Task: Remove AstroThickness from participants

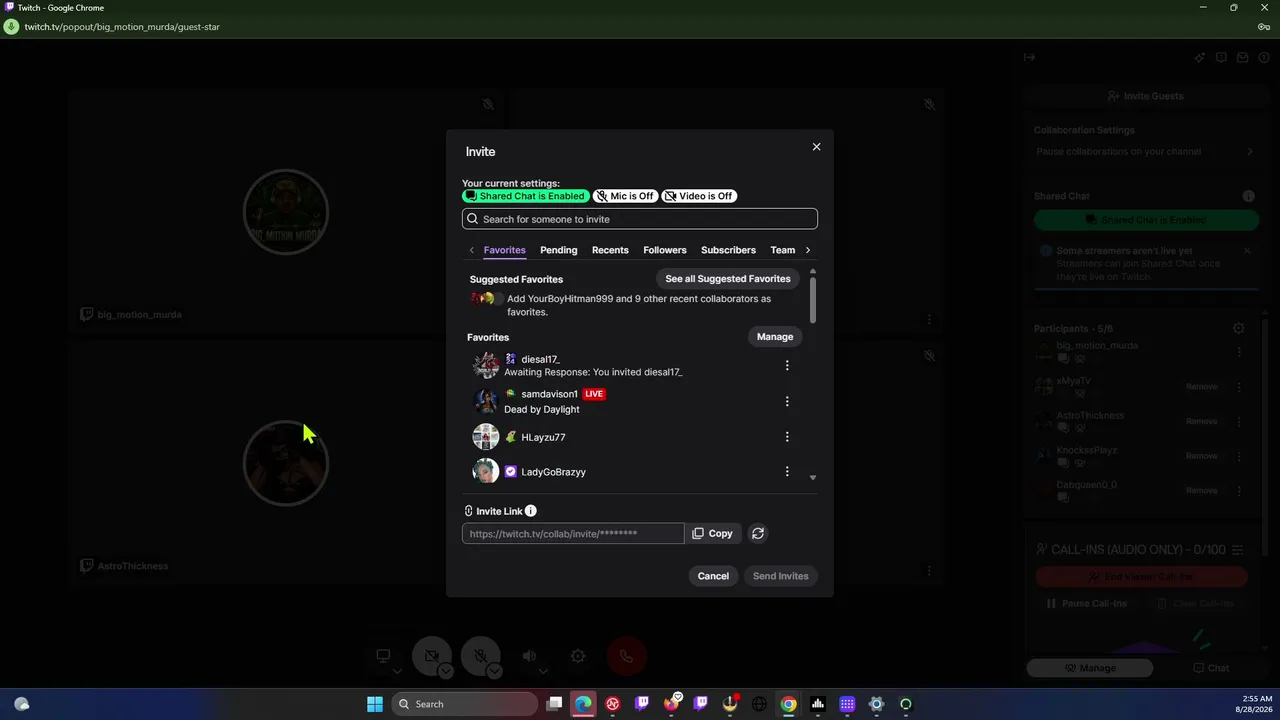Action: tap(1201, 421)
